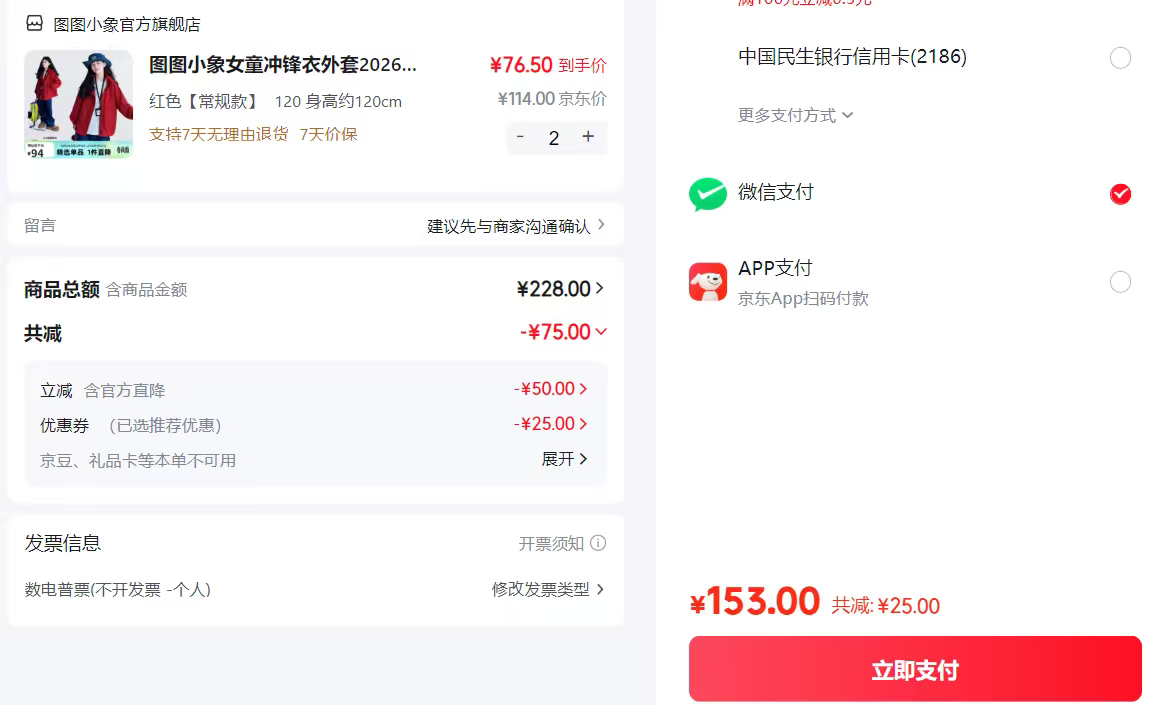Select the 微信支付 radio button
The height and width of the screenshot is (705, 1158).
pos(1120,194)
